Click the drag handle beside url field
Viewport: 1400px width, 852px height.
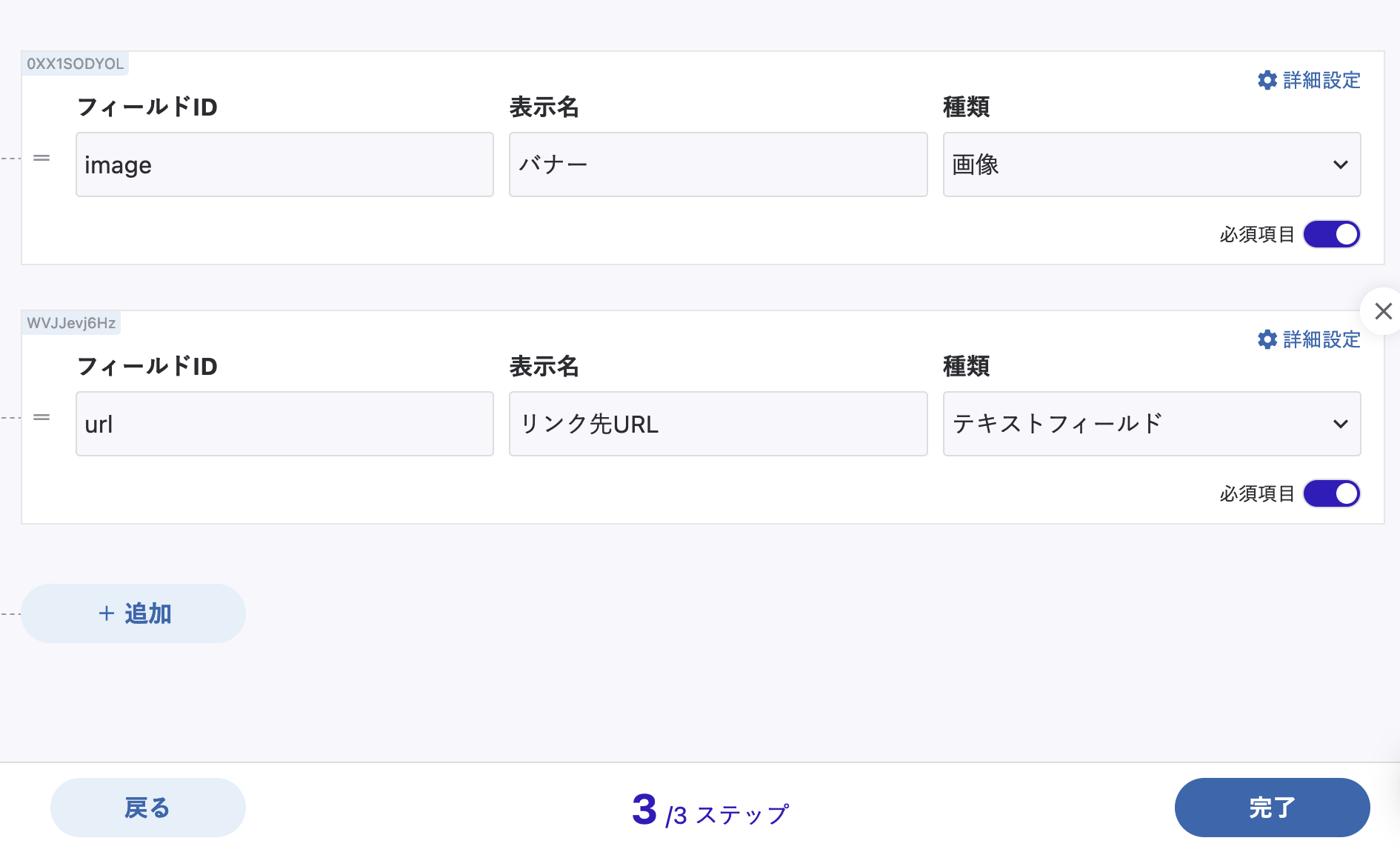click(x=41, y=416)
